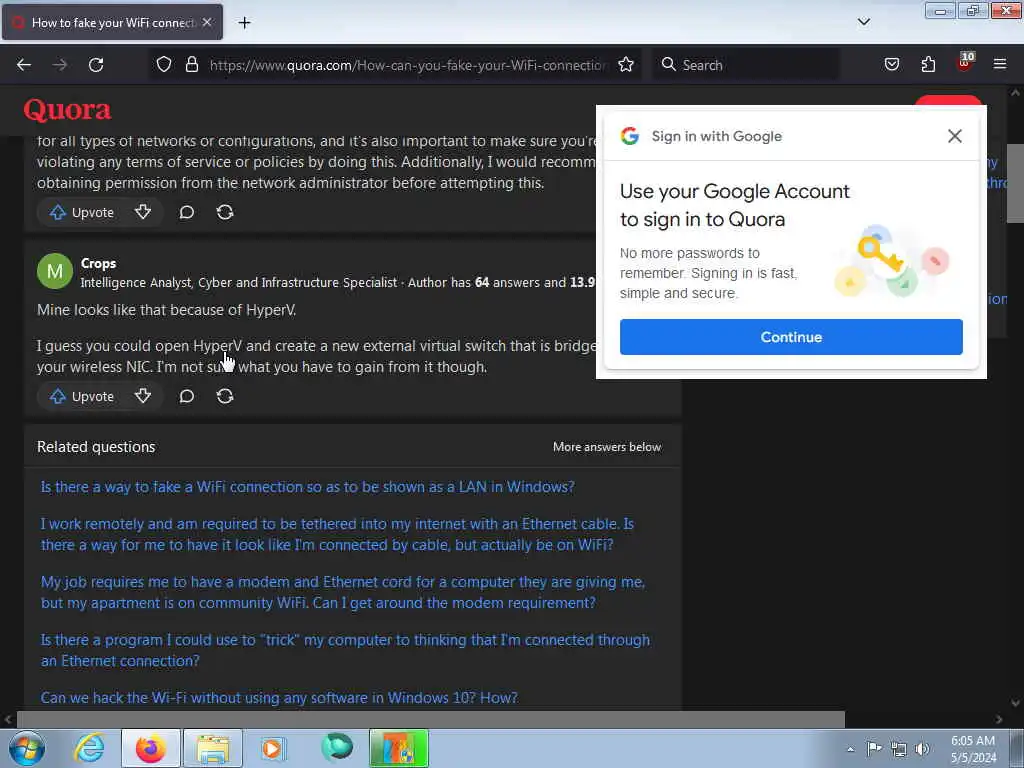Image resolution: width=1024 pixels, height=768 pixels.
Task: Share the HyperV answer by Crops
Action: tap(225, 396)
